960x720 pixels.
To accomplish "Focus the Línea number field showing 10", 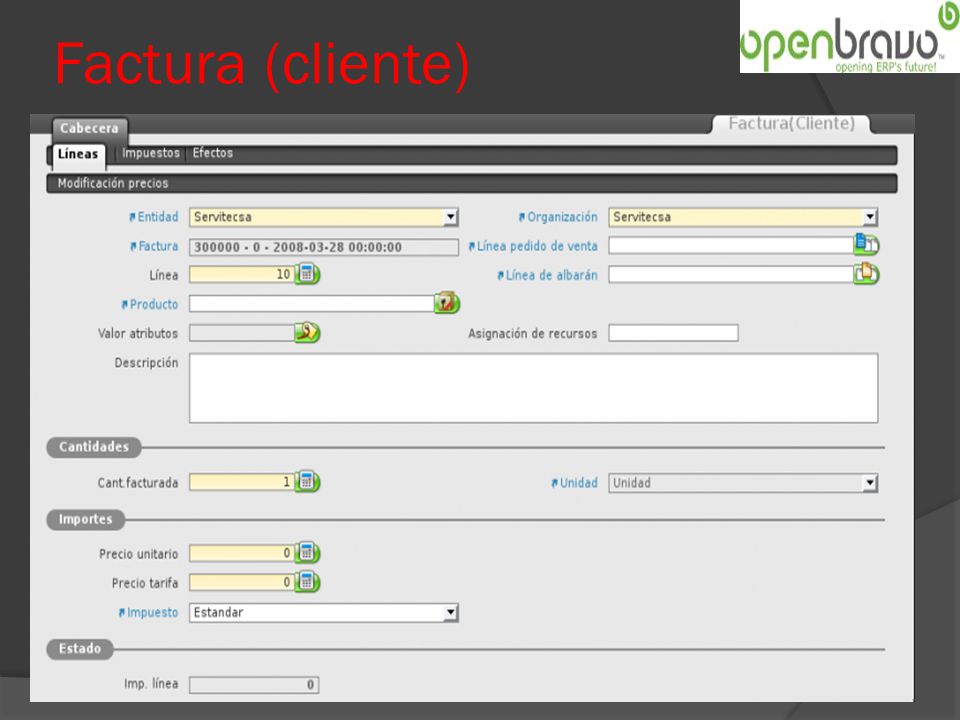I will (242, 274).
